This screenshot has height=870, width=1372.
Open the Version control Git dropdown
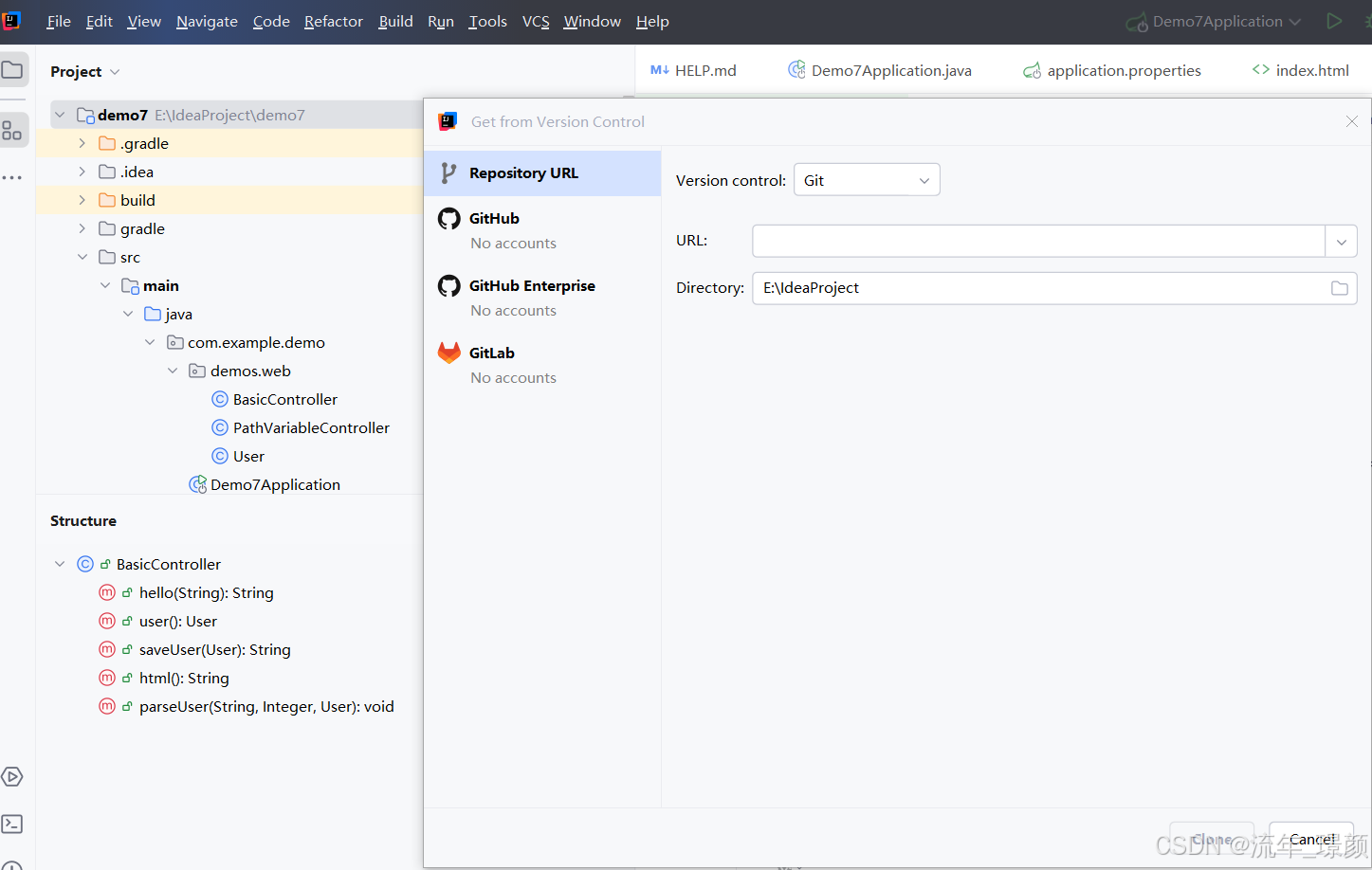(867, 180)
